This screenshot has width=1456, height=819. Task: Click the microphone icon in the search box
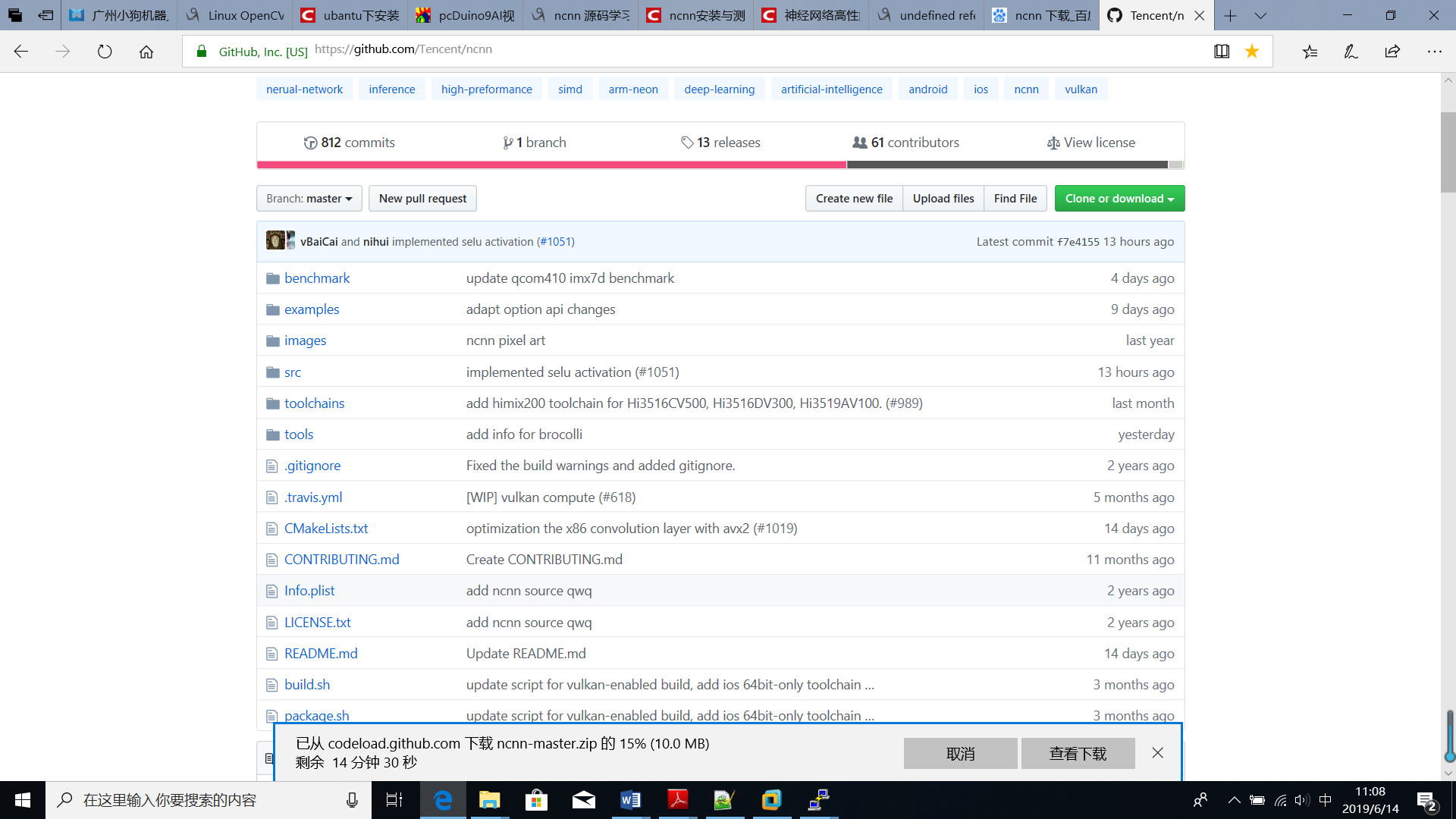tap(351, 799)
